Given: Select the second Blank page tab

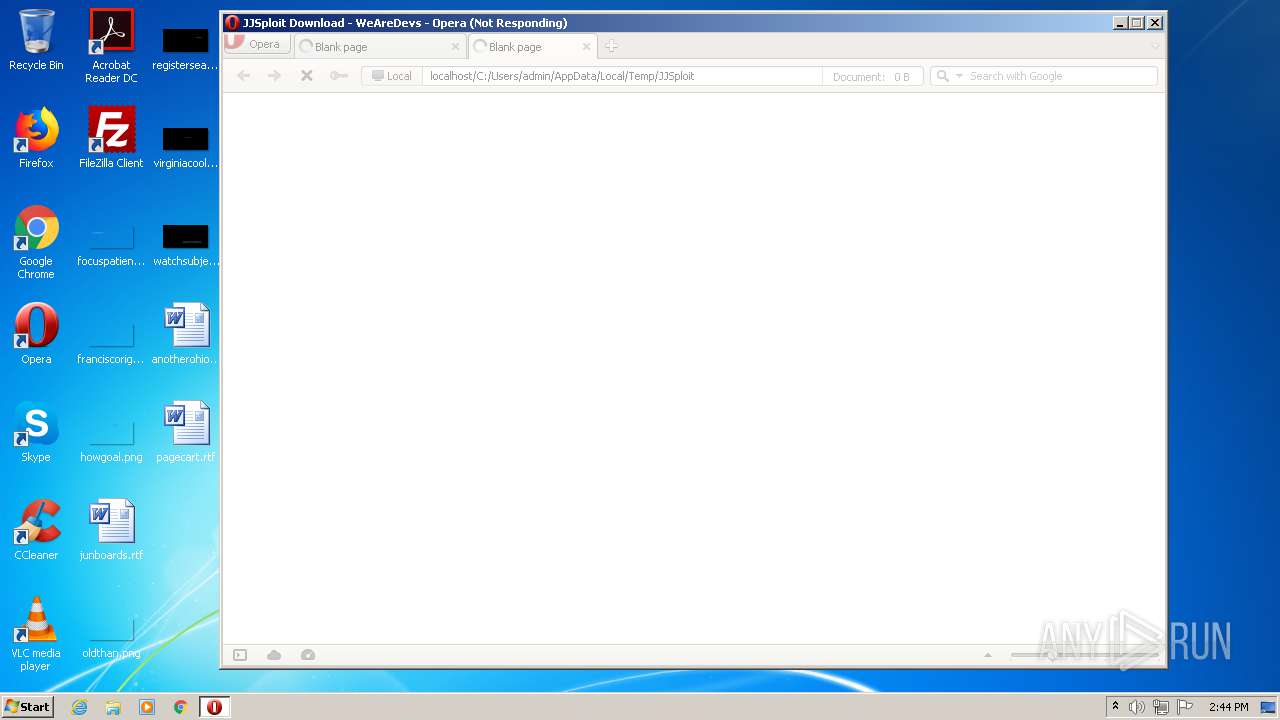Looking at the screenshot, I should (533, 46).
